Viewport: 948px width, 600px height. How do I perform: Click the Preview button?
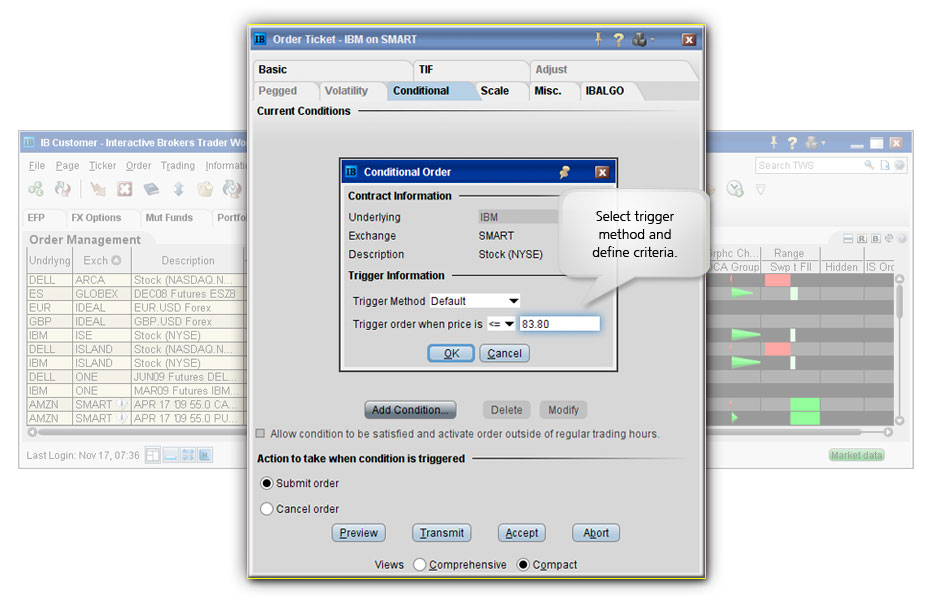[x=359, y=533]
